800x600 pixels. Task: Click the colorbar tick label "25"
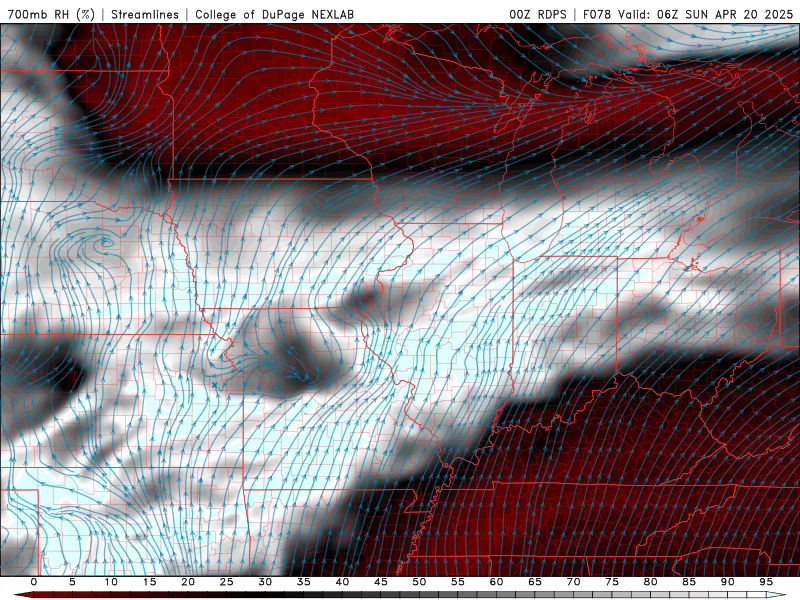click(227, 582)
